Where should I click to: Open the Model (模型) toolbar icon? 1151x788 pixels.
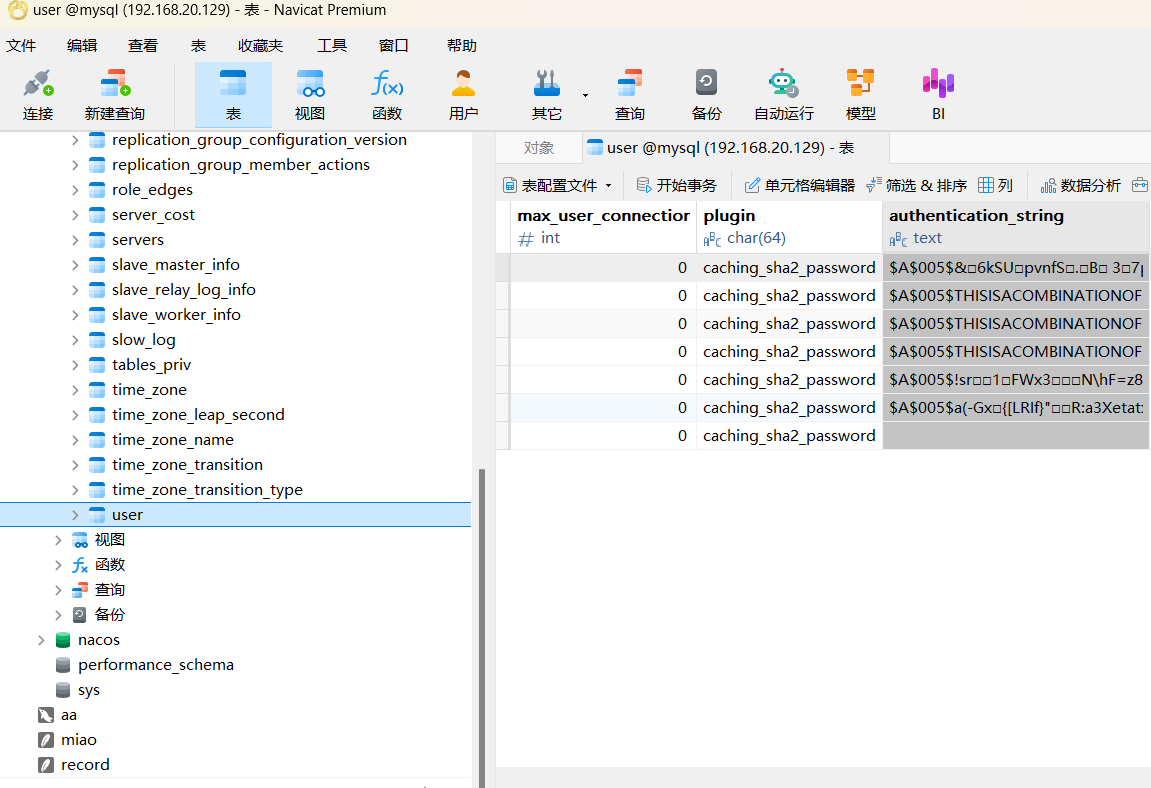(860, 95)
